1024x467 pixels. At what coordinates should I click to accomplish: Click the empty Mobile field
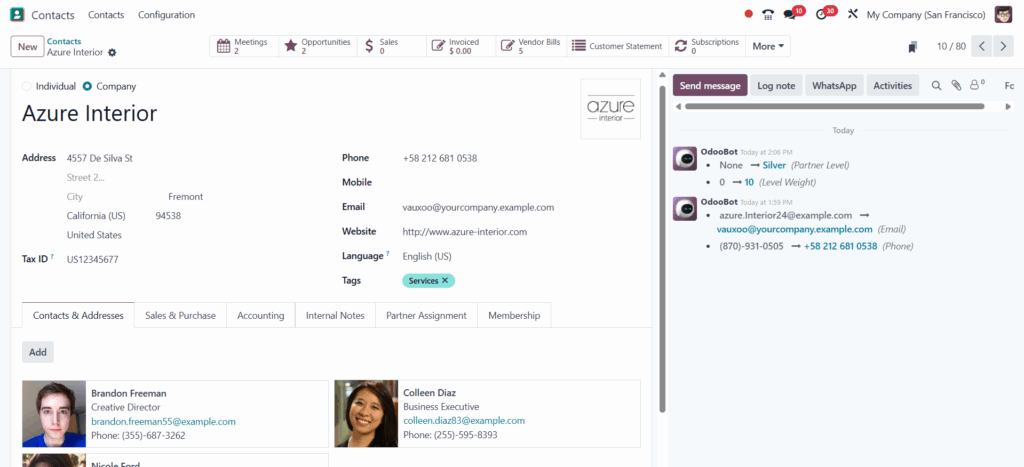click(x=520, y=182)
